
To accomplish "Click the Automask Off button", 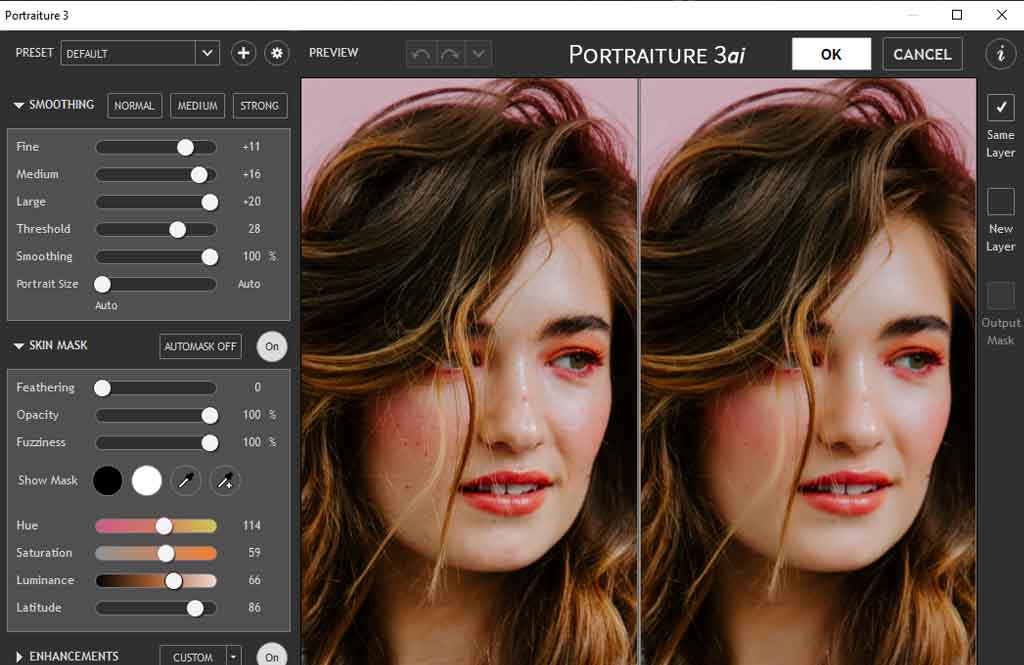I will (199, 346).
